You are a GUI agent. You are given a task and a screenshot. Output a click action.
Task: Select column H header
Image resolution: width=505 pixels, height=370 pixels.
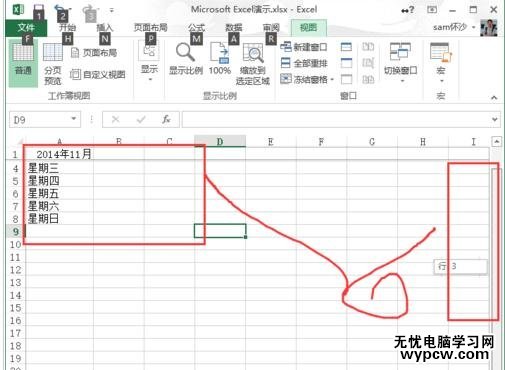[x=423, y=142]
